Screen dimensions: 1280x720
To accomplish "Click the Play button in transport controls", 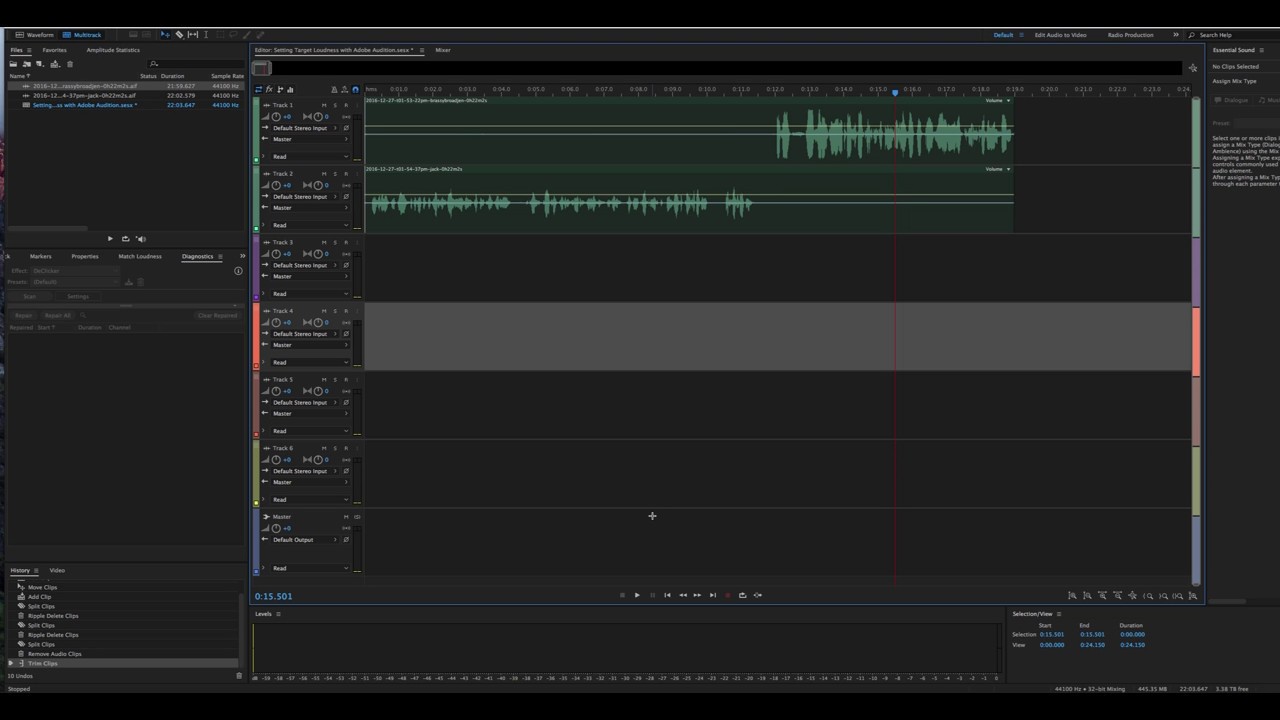I will (x=637, y=595).
